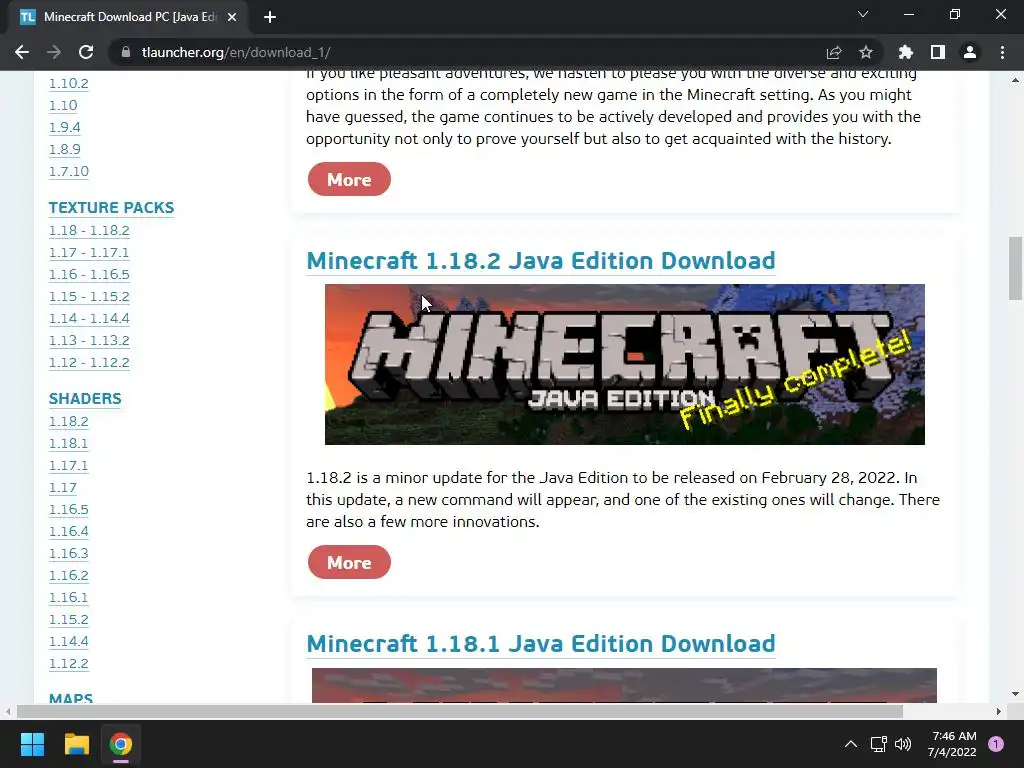This screenshot has width=1024, height=768.
Task: Open the 1.9.4 sidebar link
Action: click(x=65, y=127)
